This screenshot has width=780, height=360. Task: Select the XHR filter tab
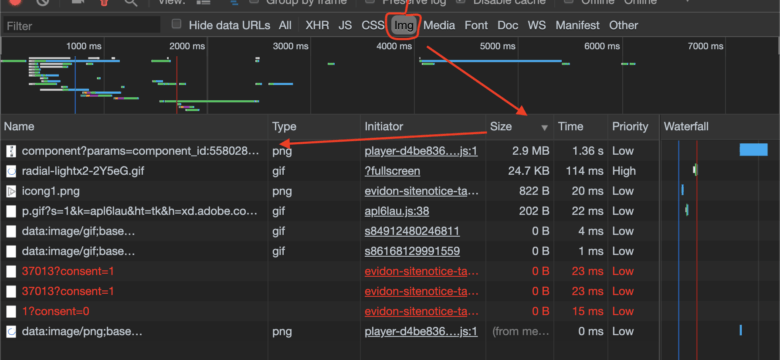317,25
